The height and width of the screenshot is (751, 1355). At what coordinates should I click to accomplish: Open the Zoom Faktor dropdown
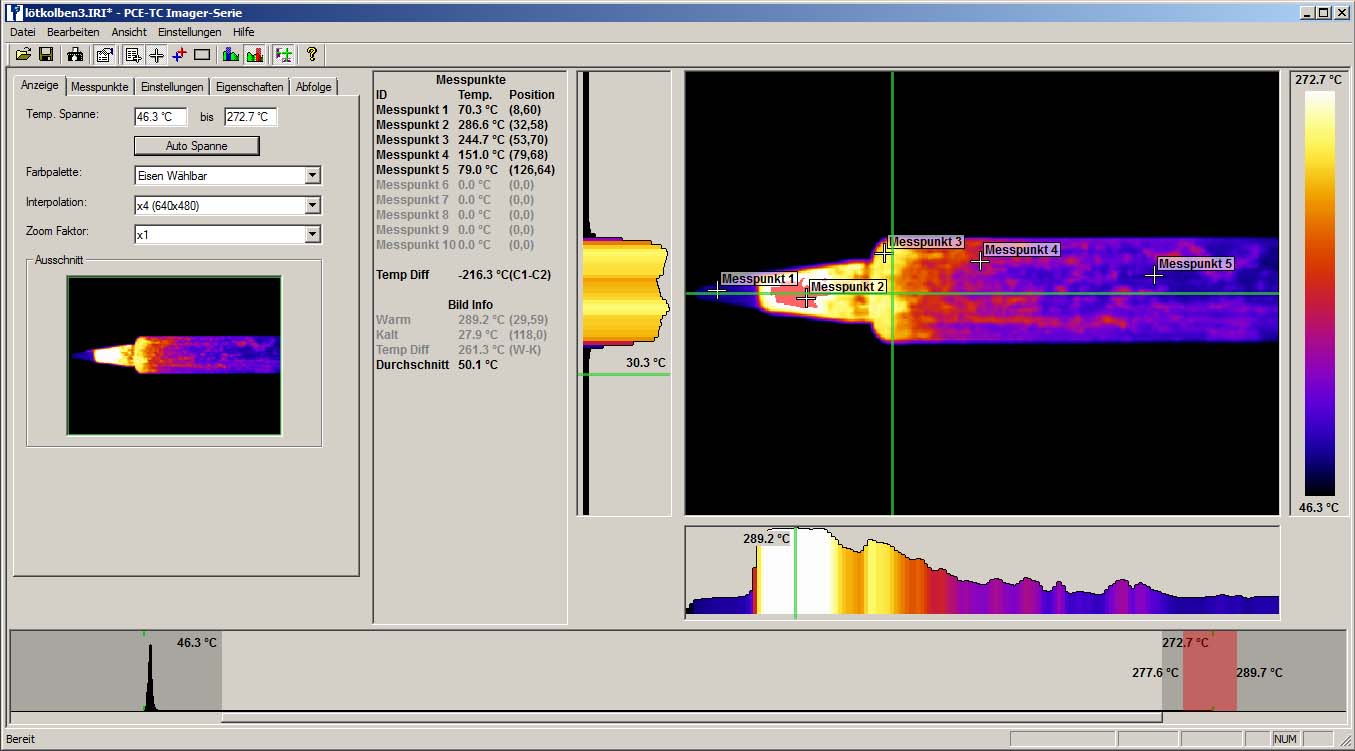[x=312, y=234]
